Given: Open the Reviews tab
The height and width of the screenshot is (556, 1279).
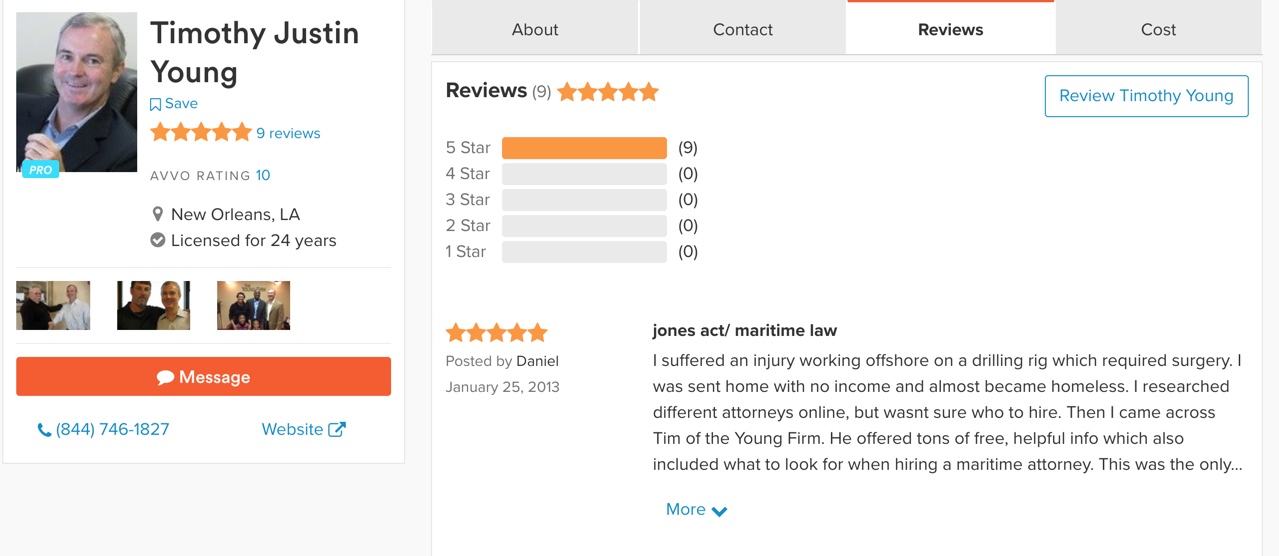Looking at the screenshot, I should point(950,29).
